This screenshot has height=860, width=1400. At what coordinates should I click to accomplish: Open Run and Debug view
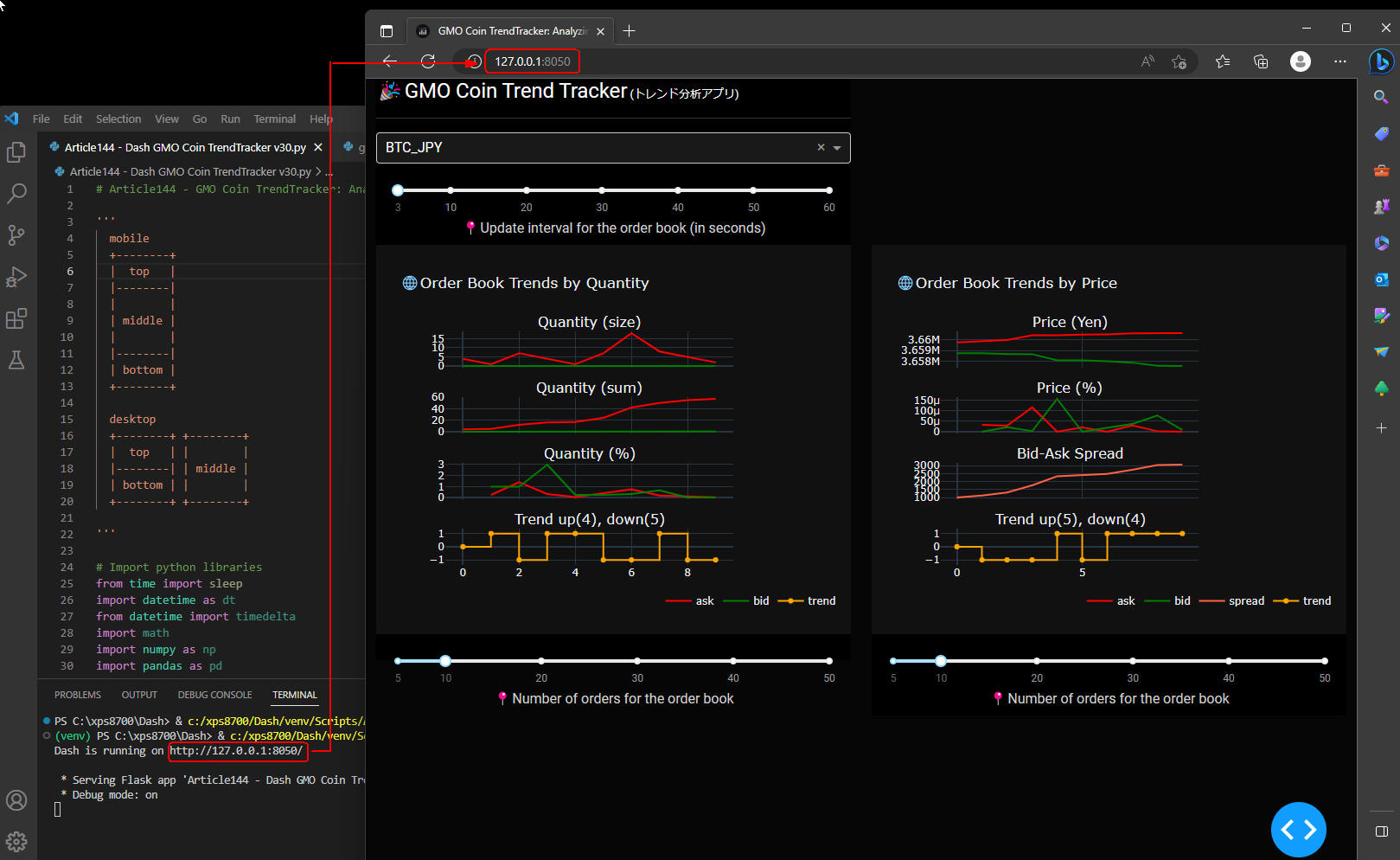[16, 277]
